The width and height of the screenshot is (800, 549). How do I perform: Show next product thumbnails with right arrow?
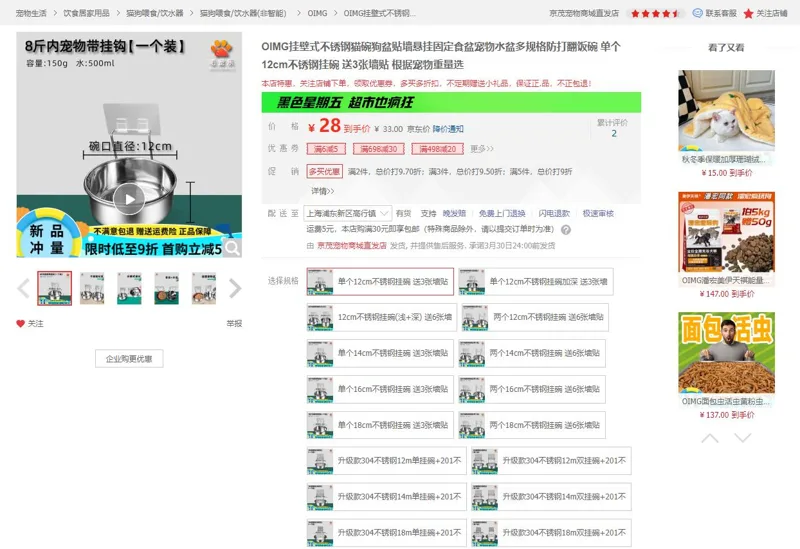click(235, 288)
